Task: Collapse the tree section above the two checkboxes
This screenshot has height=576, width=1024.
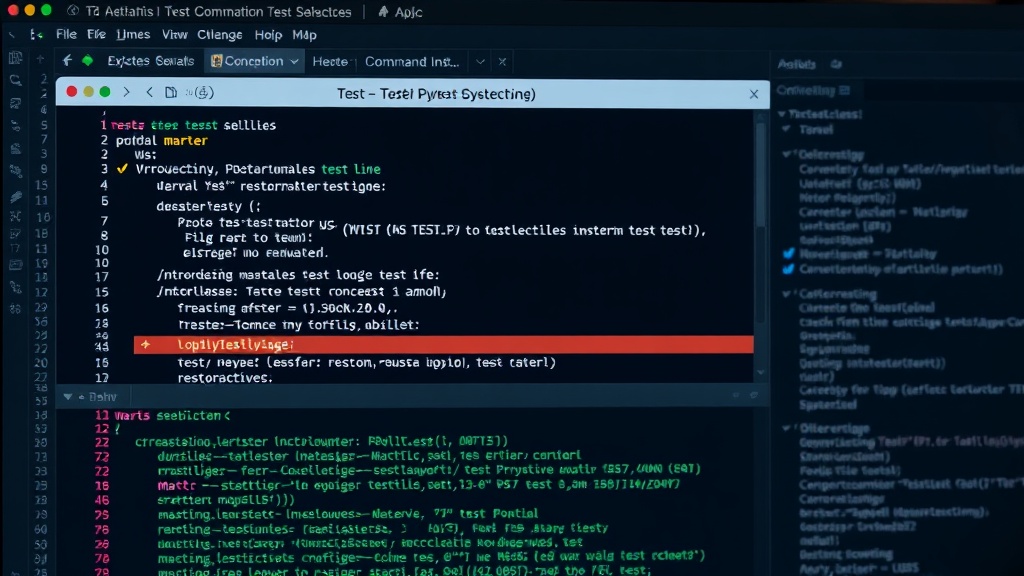Action: click(x=786, y=154)
